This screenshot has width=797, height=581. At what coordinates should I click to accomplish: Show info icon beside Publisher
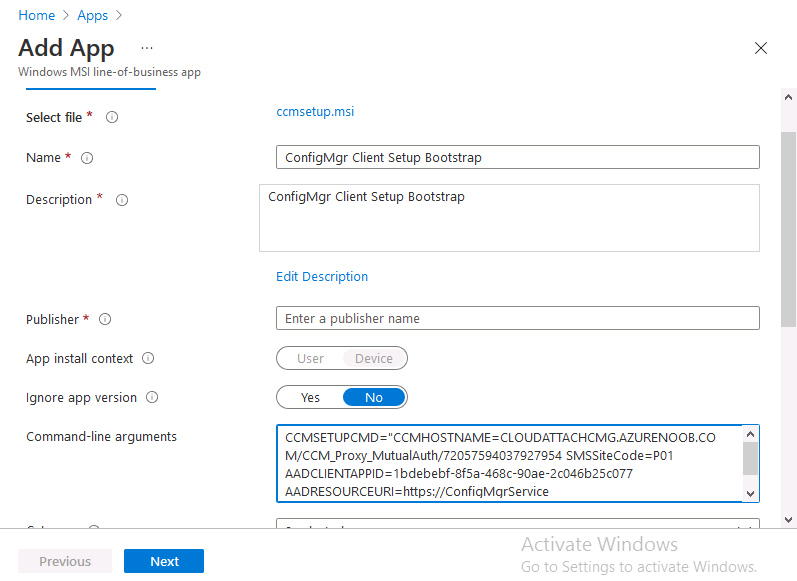[105, 319]
